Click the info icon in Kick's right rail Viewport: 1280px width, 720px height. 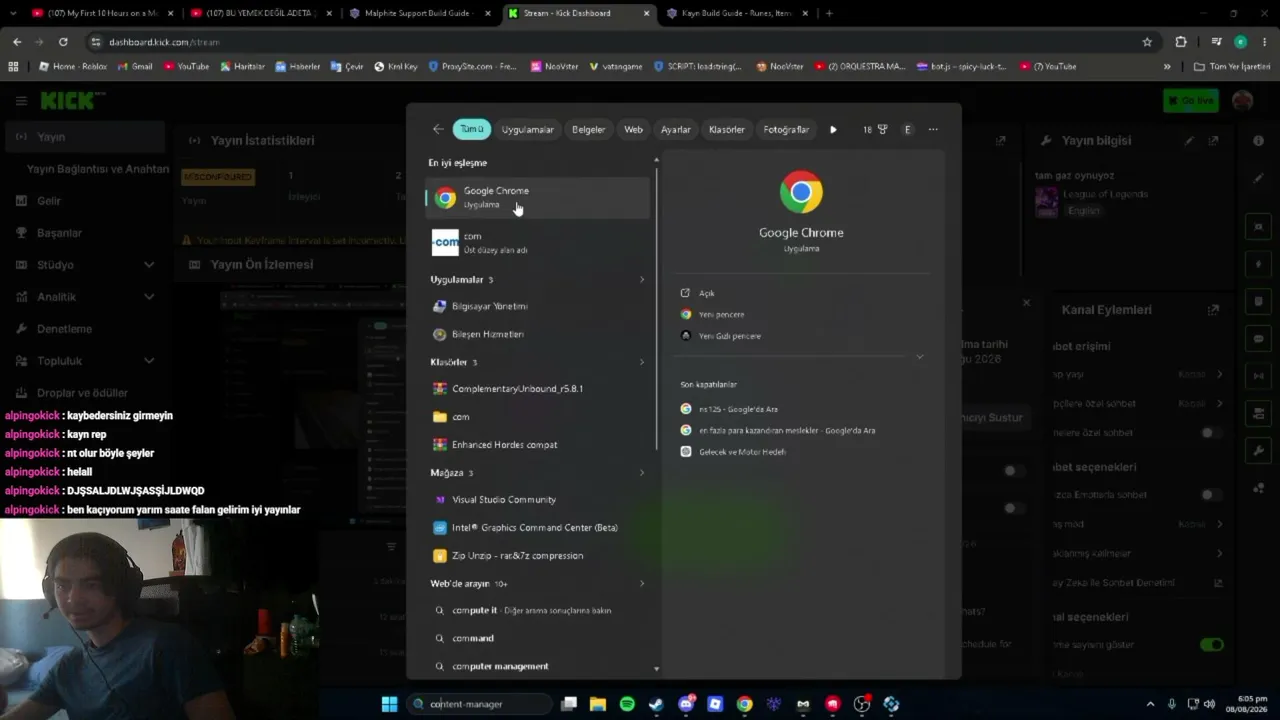(1258, 141)
